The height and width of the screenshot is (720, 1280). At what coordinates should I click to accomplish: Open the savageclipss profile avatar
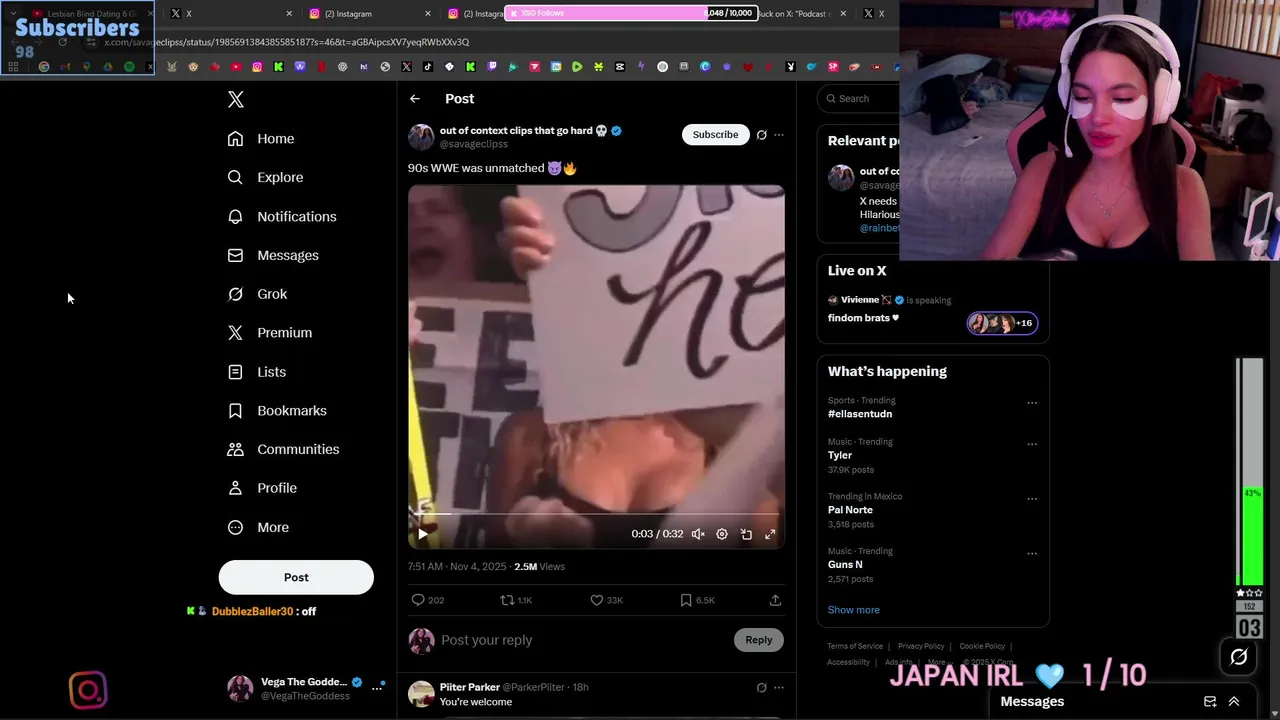click(421, 137)
